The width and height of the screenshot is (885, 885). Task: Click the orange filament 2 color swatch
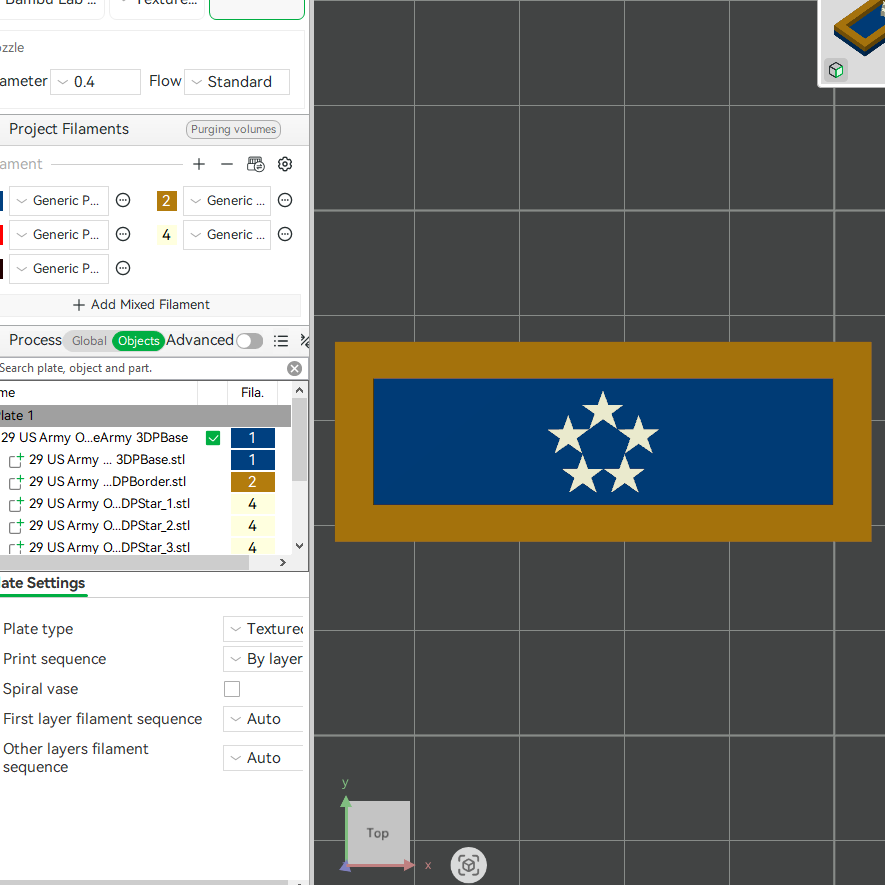click(167, 200)
